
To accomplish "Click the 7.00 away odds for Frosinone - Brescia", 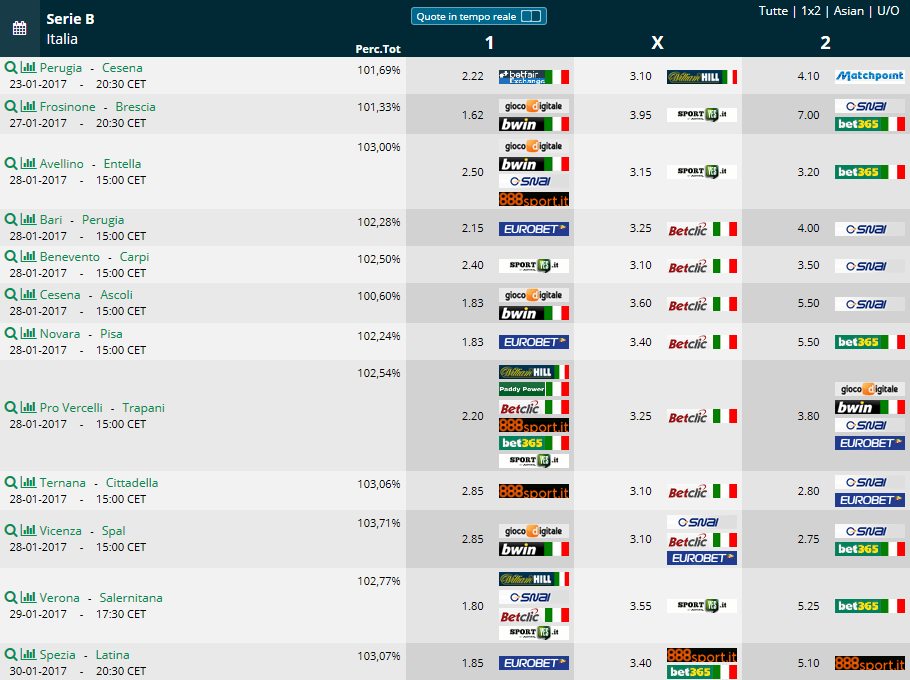I will click(x=808, y=115).
